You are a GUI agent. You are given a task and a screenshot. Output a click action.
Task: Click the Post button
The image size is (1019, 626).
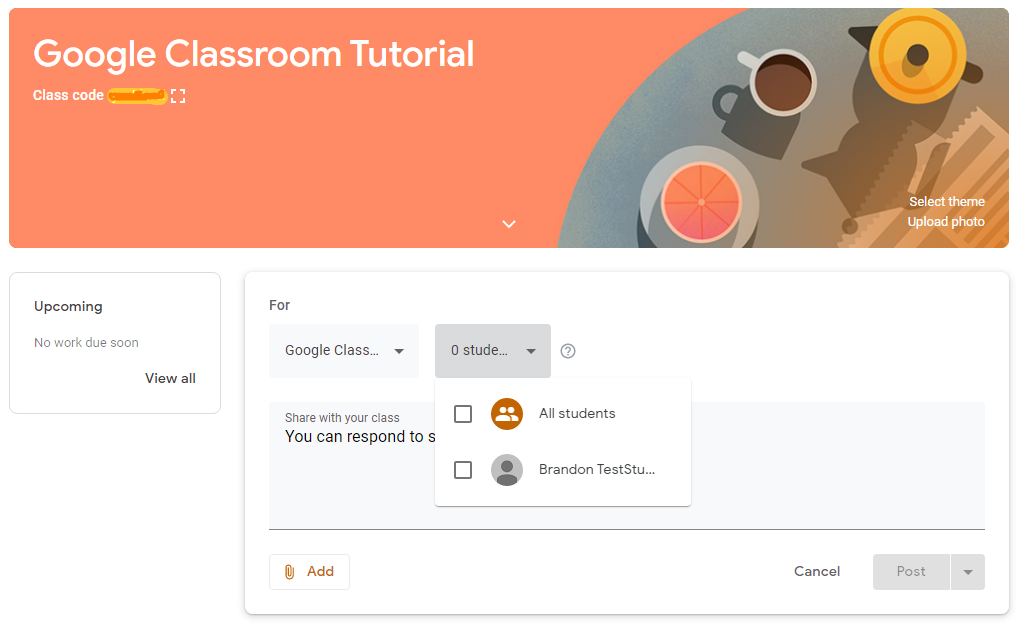pyautogui.click(x=911, y=572)
